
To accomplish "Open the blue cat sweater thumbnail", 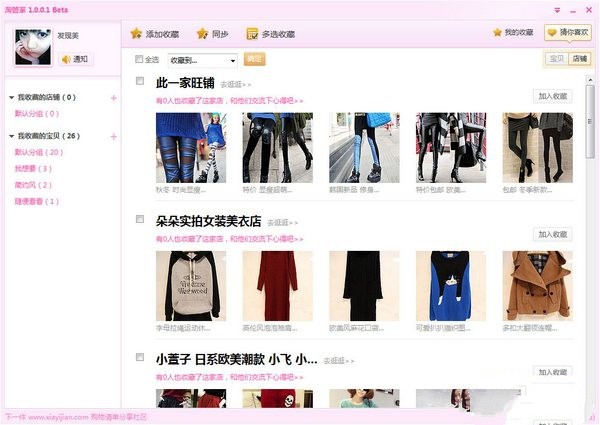I will click(451, 286).
